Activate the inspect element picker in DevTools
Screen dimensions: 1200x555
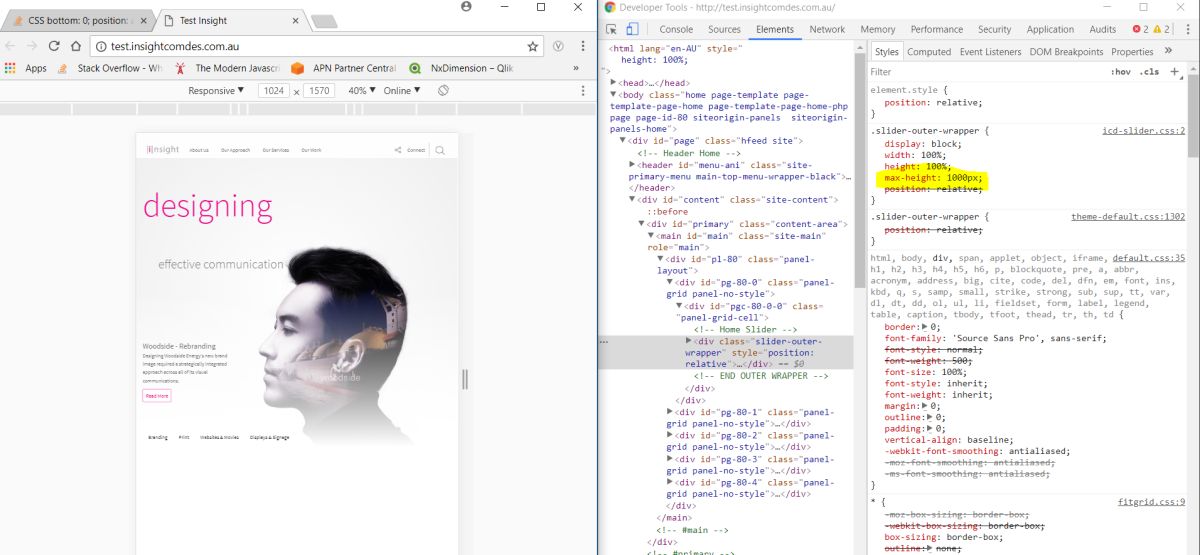(x=612, y=30)
